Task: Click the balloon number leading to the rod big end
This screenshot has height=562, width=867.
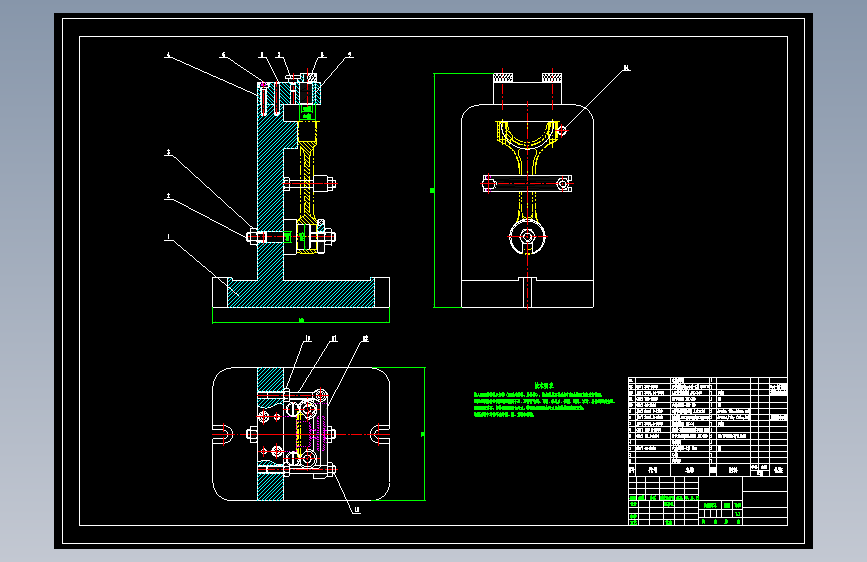Action: coord(626,68)
